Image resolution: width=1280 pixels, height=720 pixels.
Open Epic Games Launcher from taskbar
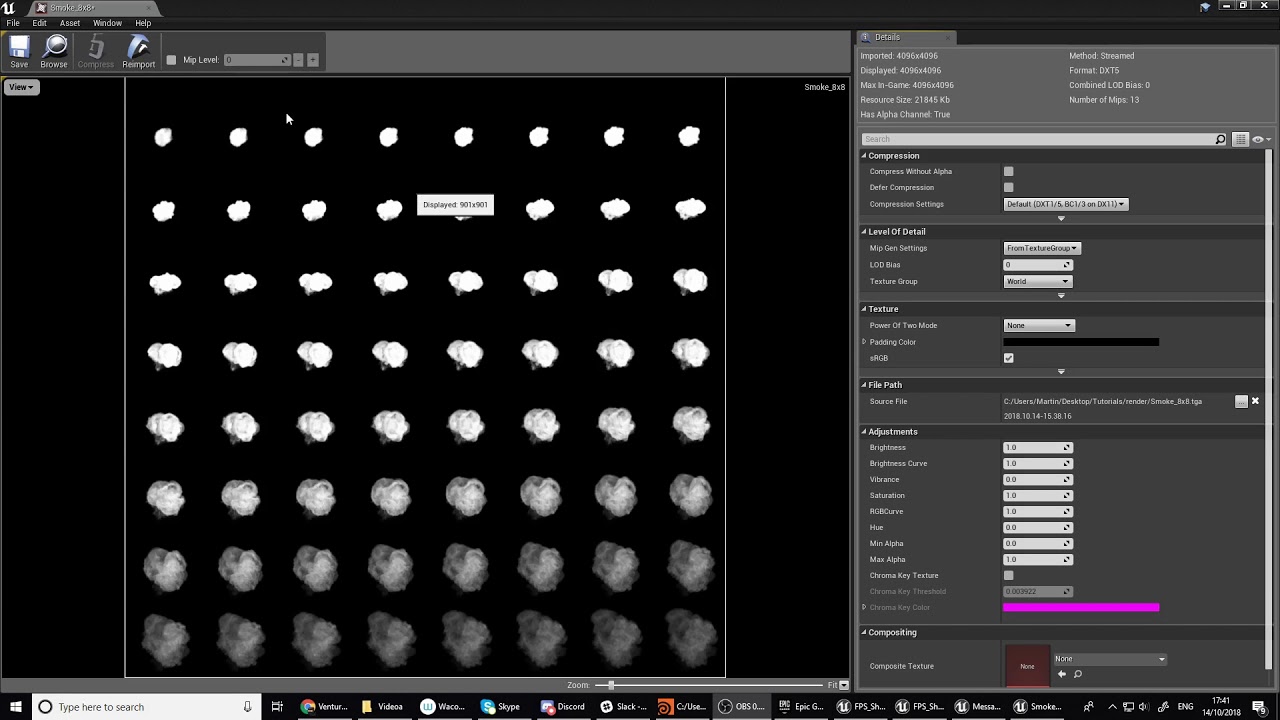click(801, 706)
